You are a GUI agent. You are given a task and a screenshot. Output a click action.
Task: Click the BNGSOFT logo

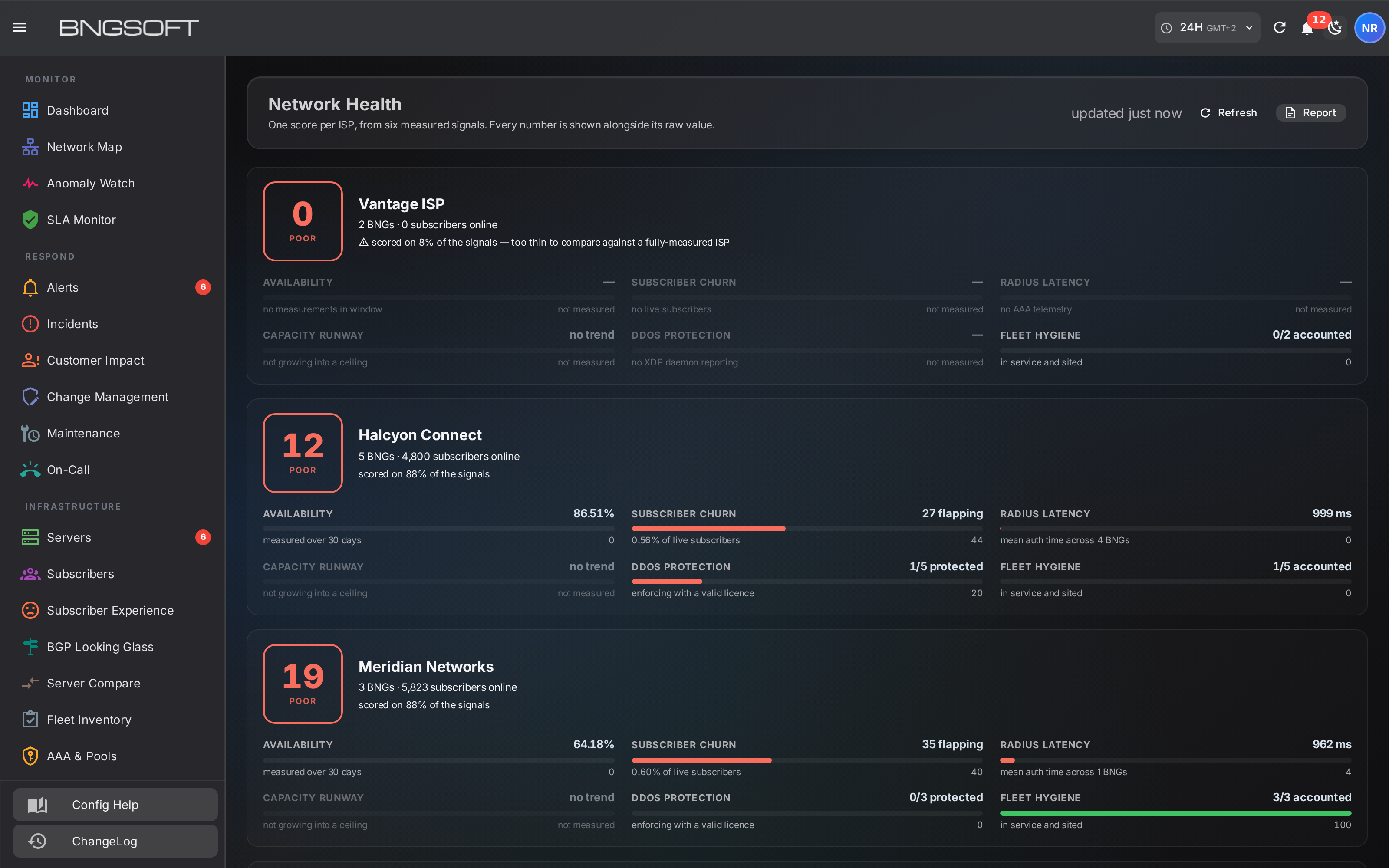tap(129, 27)
